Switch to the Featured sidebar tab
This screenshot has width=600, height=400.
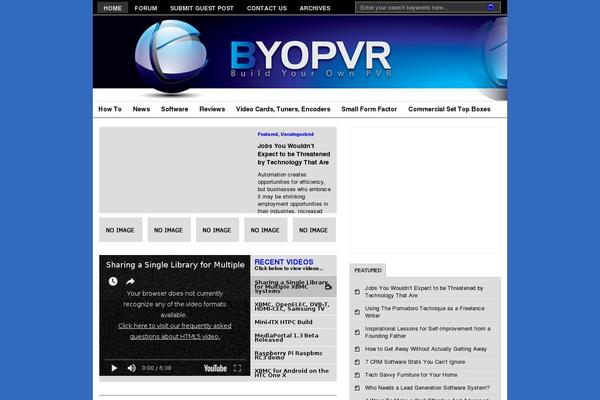(x=368, y=270)
